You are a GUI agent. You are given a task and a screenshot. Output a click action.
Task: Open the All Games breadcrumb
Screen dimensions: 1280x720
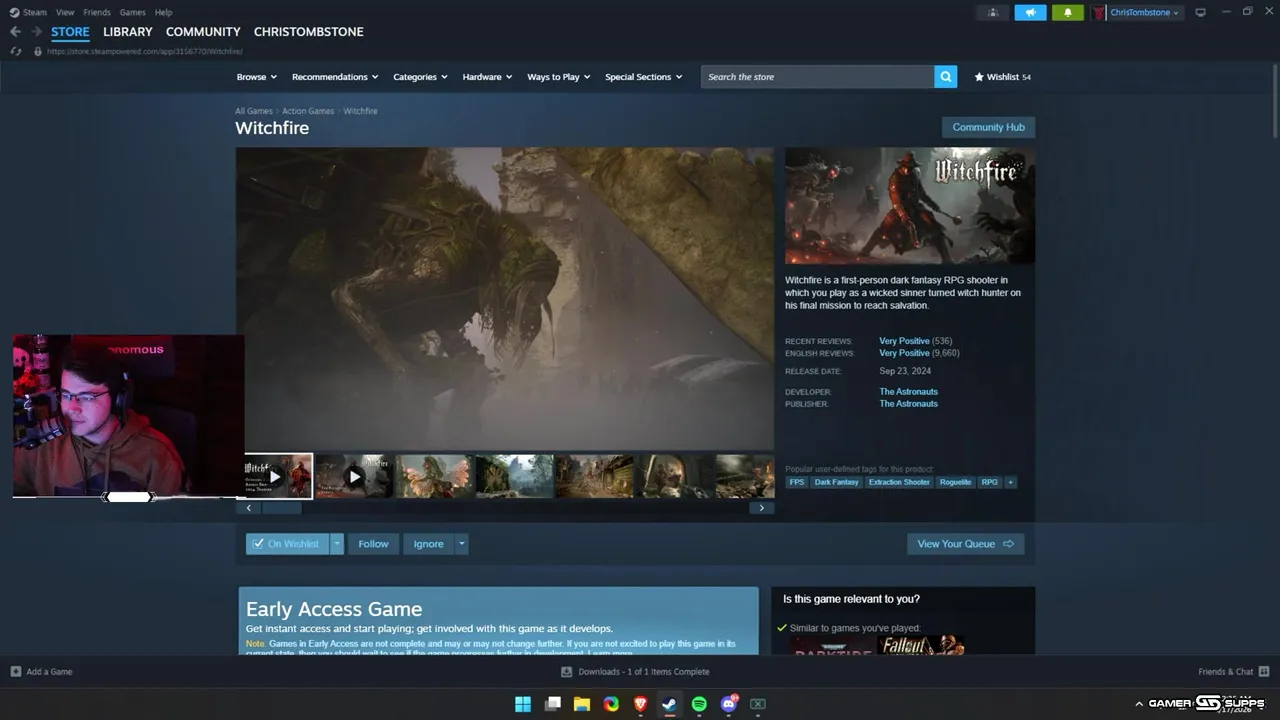coord(254,111)
